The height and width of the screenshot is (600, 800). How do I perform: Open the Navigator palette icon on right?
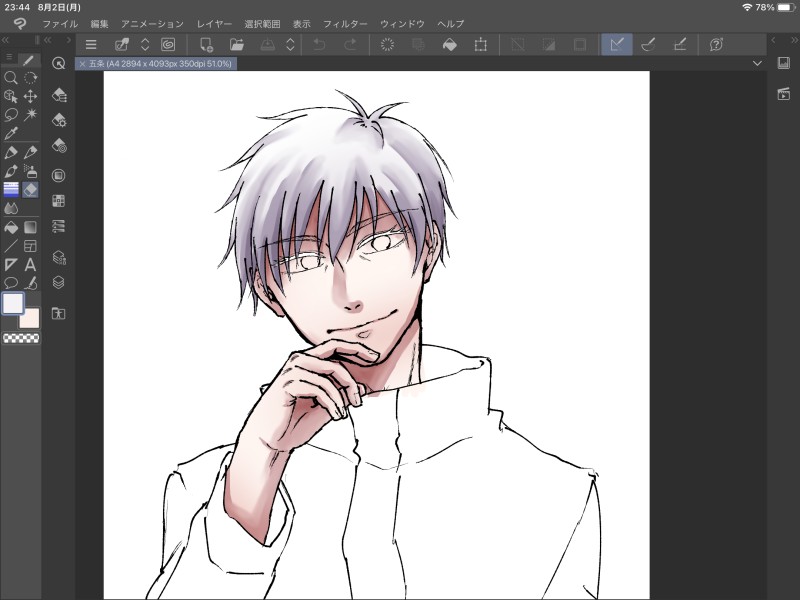tap(784, 63)
